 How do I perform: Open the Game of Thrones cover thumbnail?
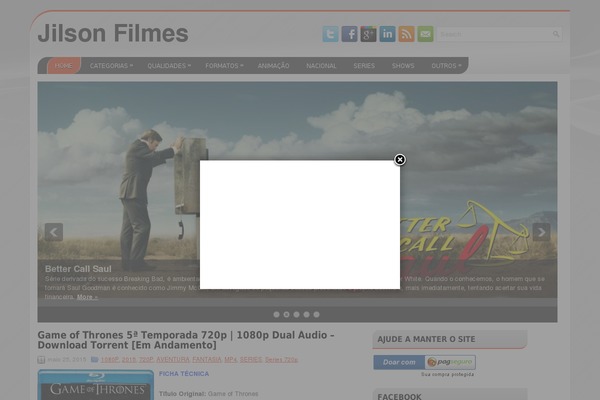point(96,385)
